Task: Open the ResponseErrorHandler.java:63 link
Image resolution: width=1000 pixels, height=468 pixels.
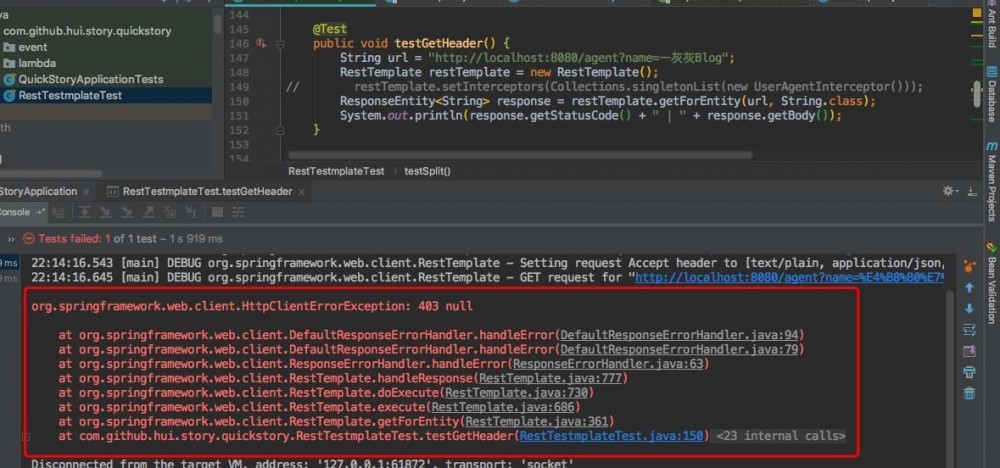Action: pos(608,364)
